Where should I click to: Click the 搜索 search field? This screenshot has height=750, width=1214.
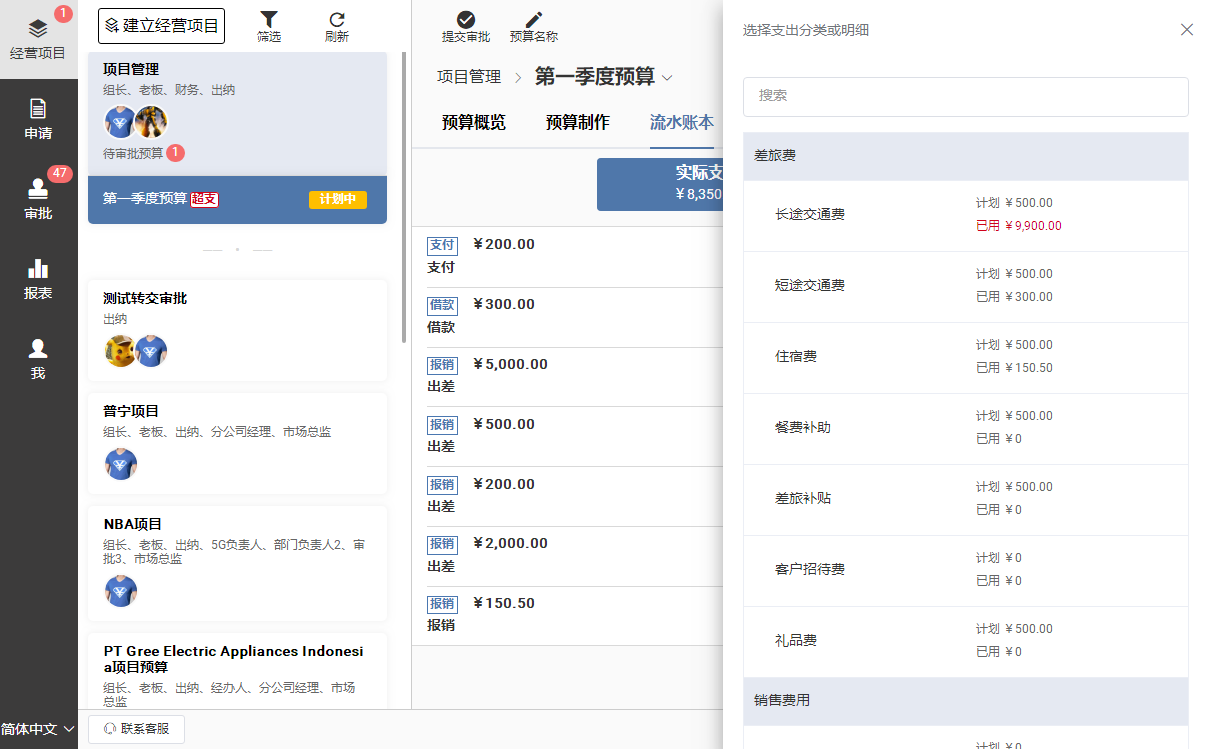click(965, 97)
